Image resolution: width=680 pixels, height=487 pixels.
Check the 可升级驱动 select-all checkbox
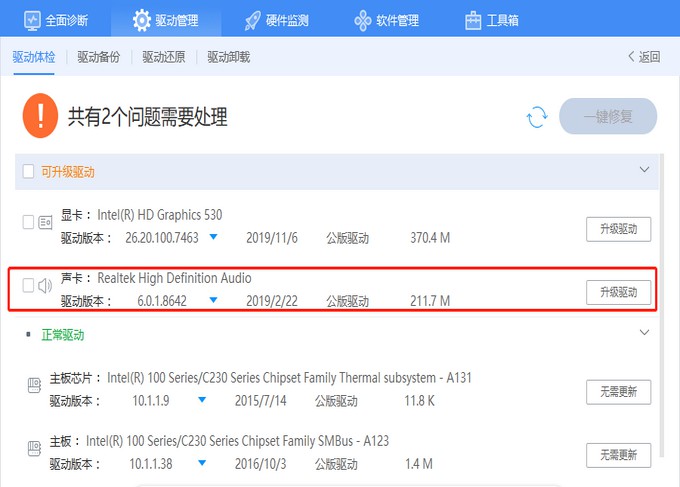(28, 171)
